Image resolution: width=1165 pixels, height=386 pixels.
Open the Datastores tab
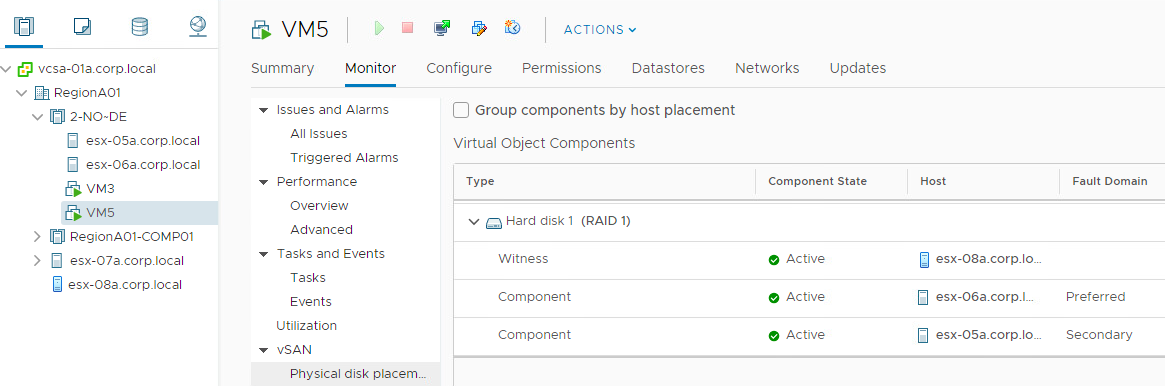click(x=668, y=68)
